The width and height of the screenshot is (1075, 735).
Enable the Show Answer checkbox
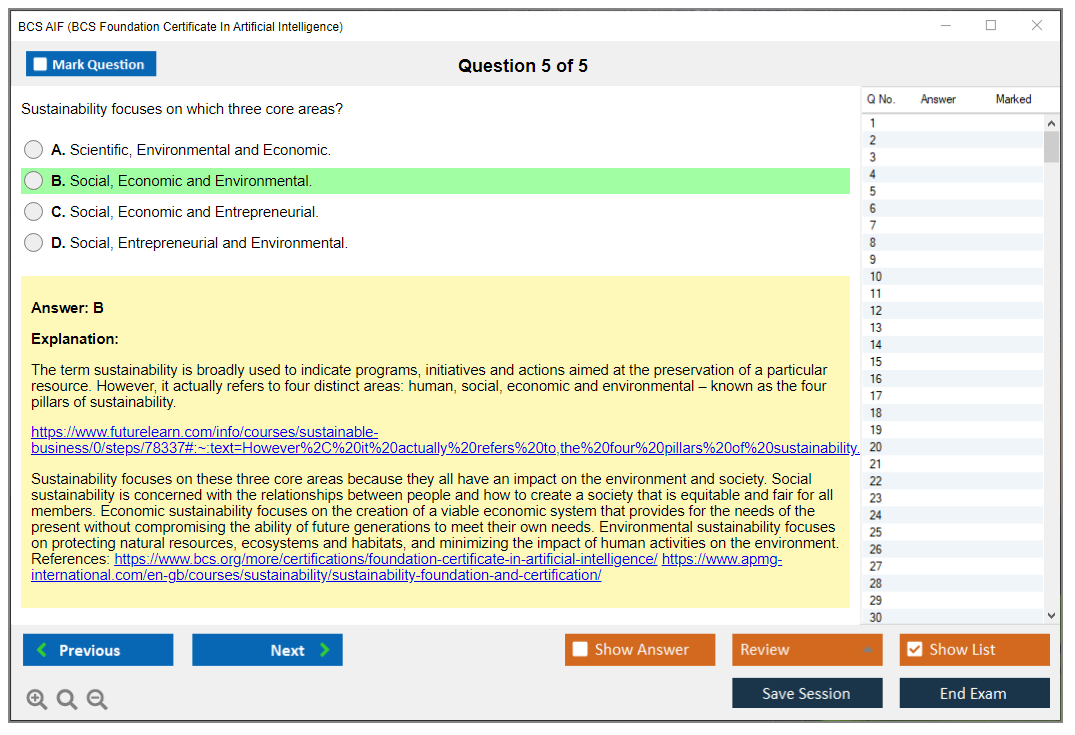click(x=580, y=650)
